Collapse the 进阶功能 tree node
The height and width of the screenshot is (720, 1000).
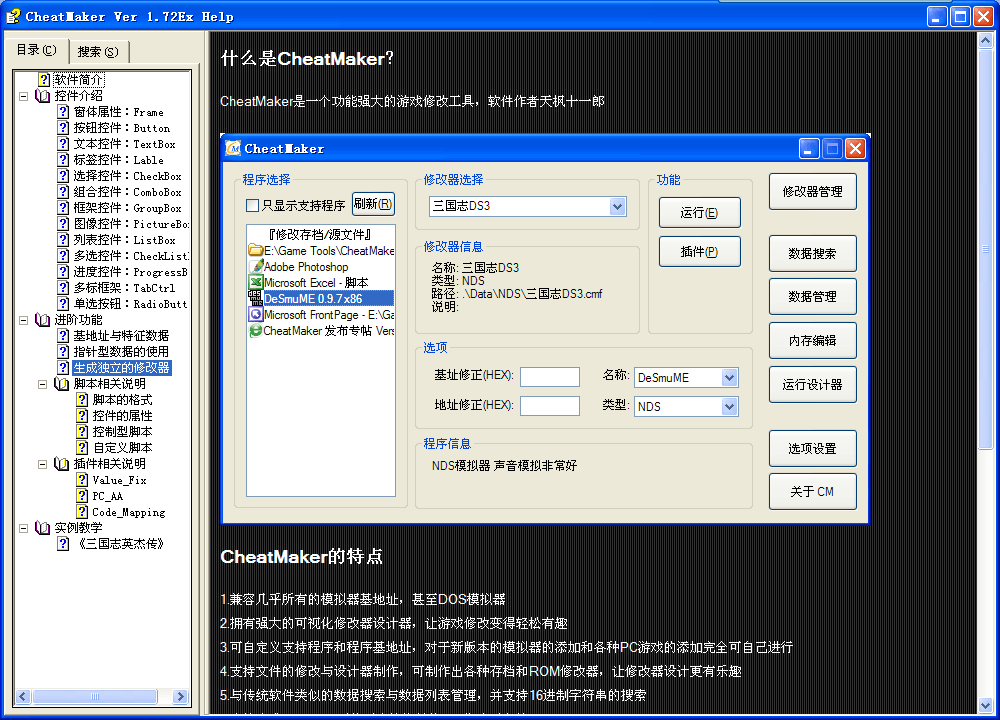coord(24,320)
